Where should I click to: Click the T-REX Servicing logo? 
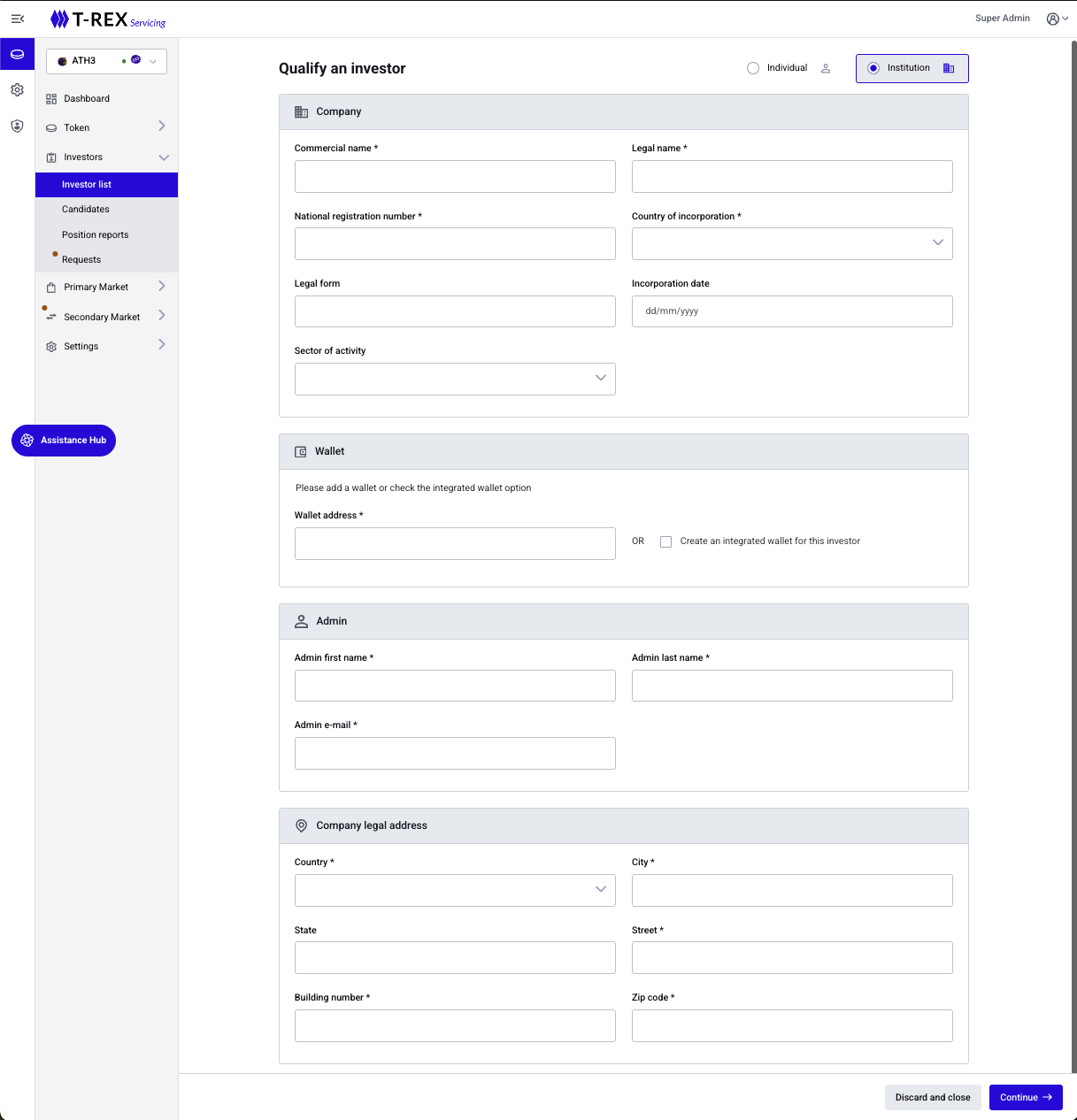[x=108, y=19]
